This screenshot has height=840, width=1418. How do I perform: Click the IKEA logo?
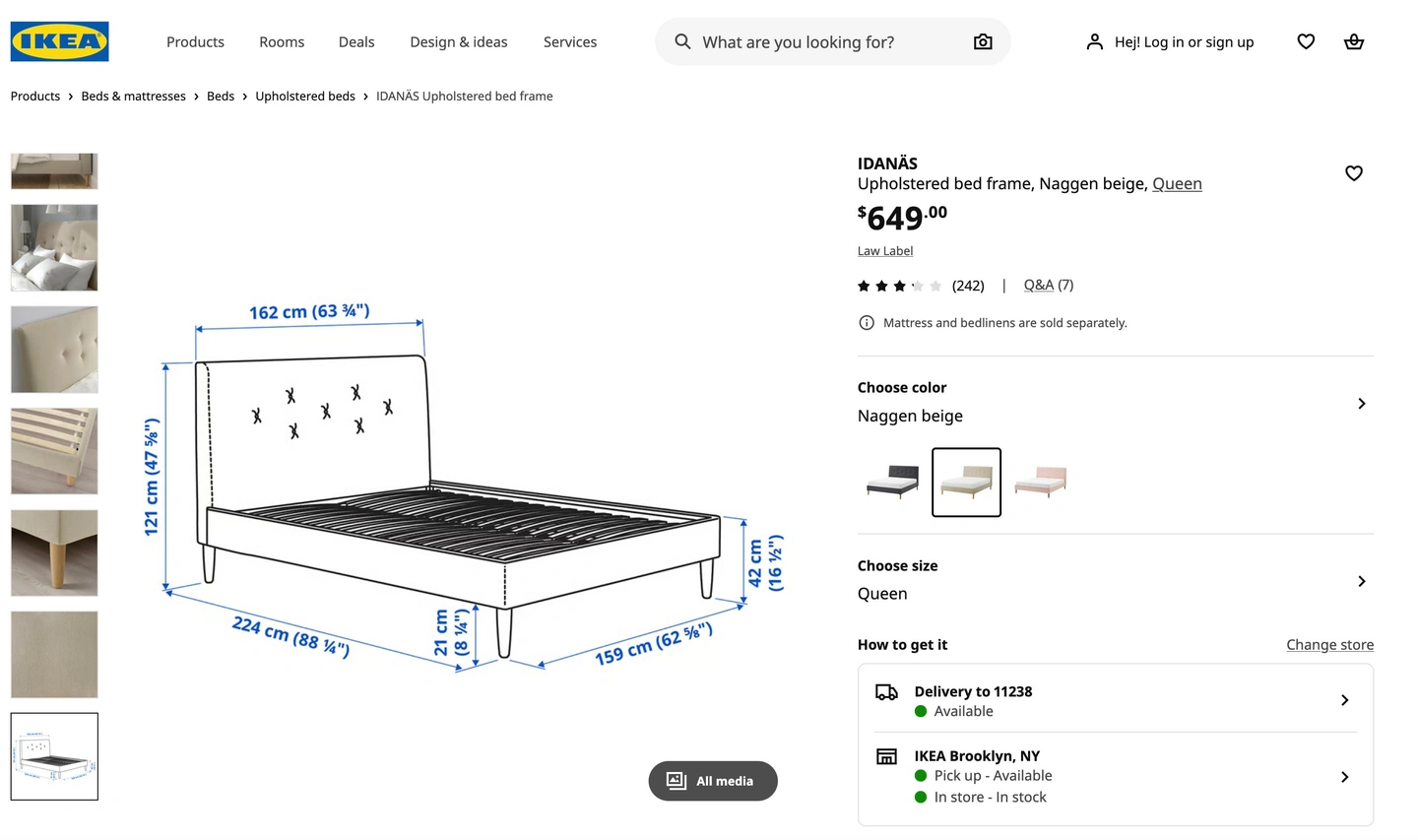pos(59,41)
